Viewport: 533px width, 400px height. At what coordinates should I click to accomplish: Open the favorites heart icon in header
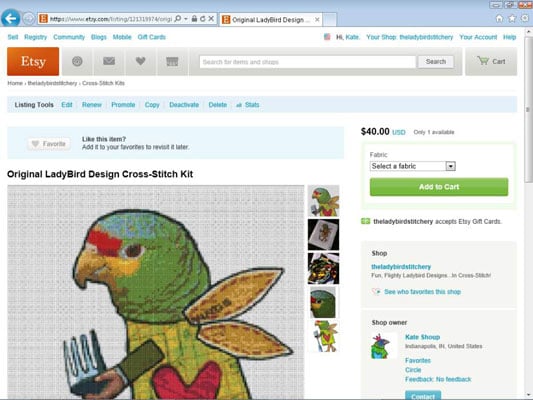140,62
